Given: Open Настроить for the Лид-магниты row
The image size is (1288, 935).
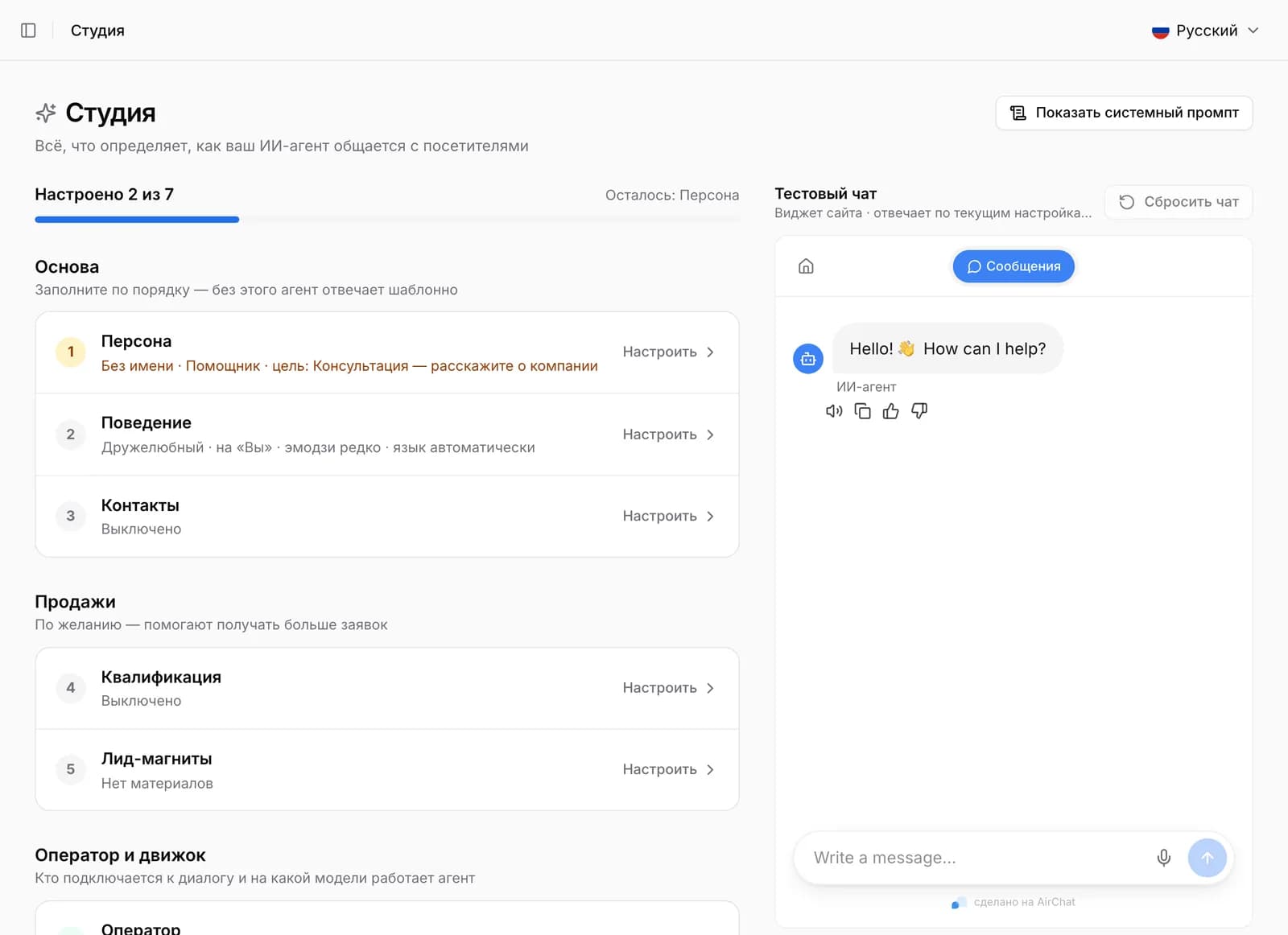Looking at the screenshot, I should coord(668,770).
